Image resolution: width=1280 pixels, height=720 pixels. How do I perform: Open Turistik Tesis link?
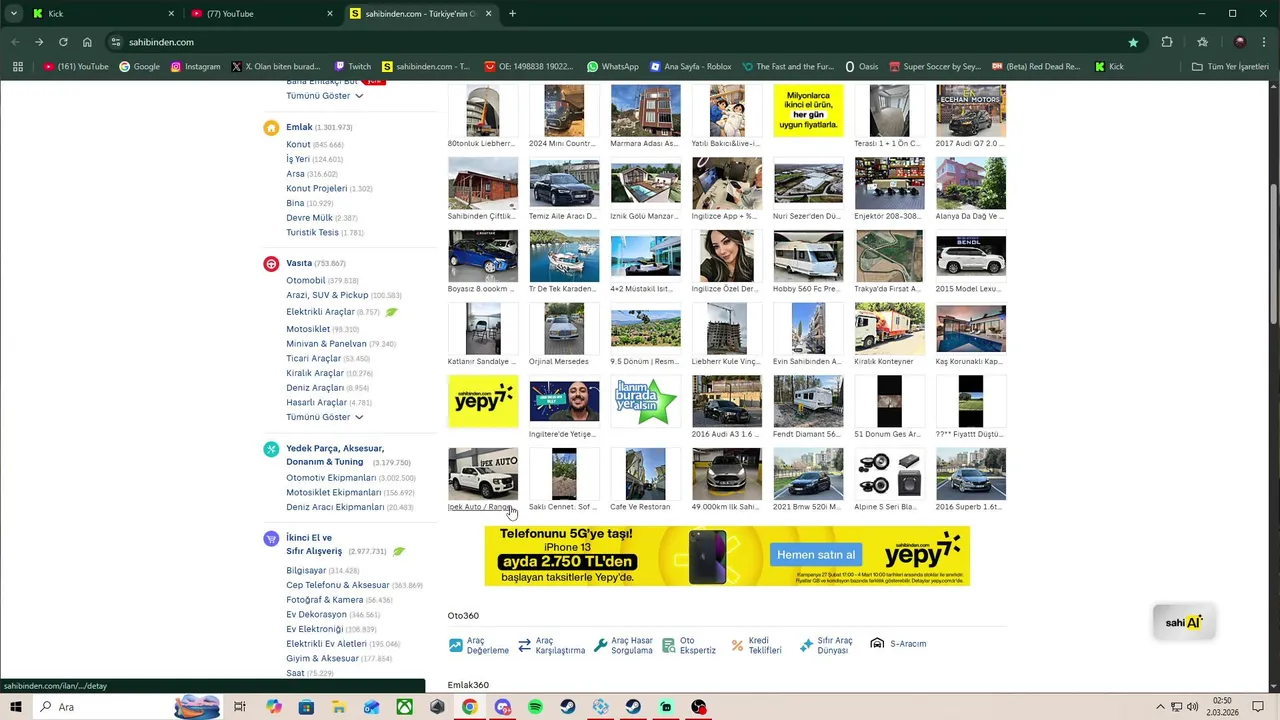point(312,232)
